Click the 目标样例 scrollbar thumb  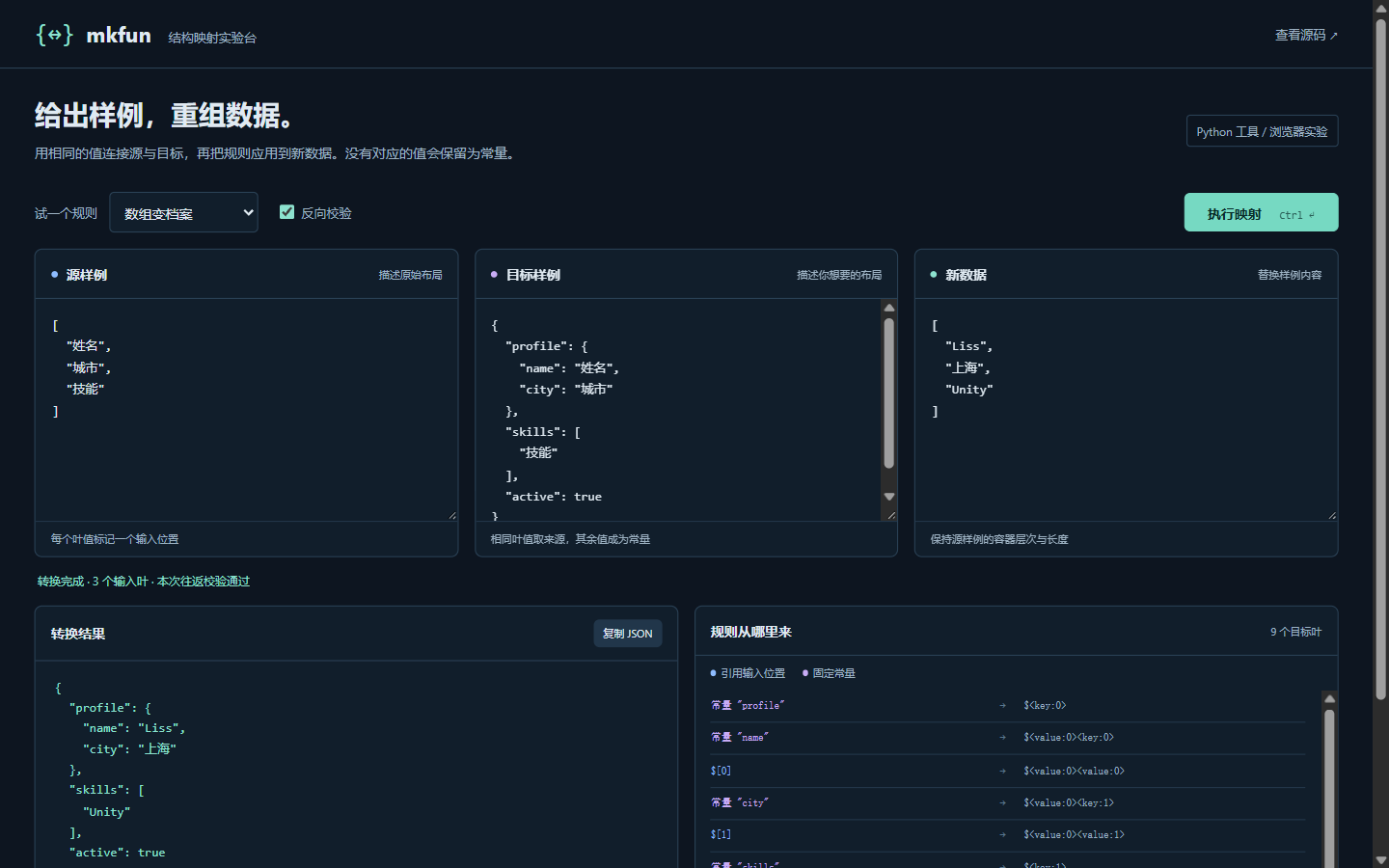889,393
